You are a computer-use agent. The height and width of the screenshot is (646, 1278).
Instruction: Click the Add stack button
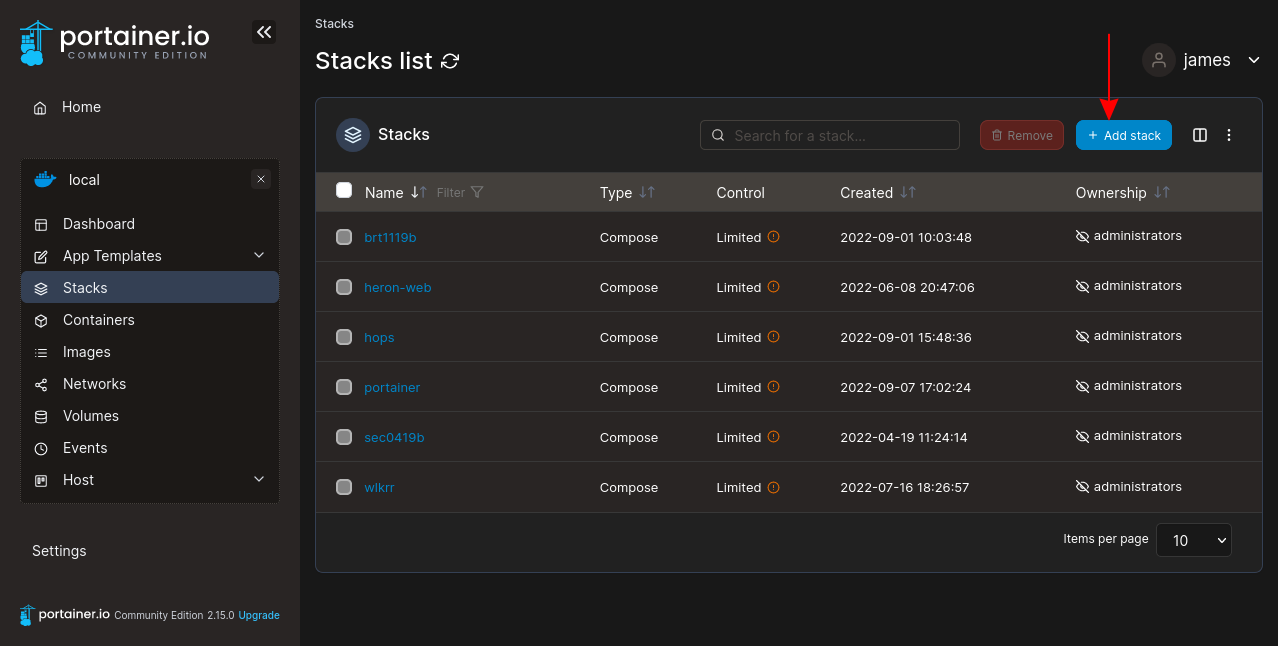(x=1123, y=135)
